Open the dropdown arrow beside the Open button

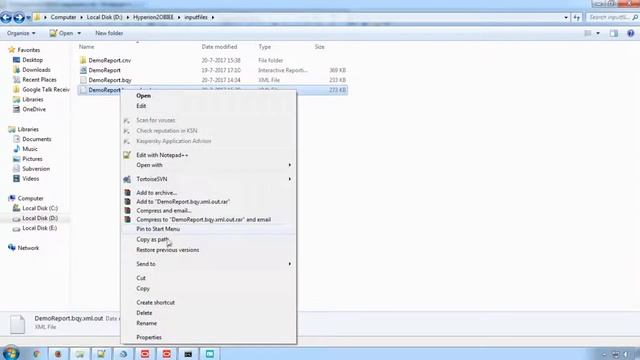coord(79,33)
